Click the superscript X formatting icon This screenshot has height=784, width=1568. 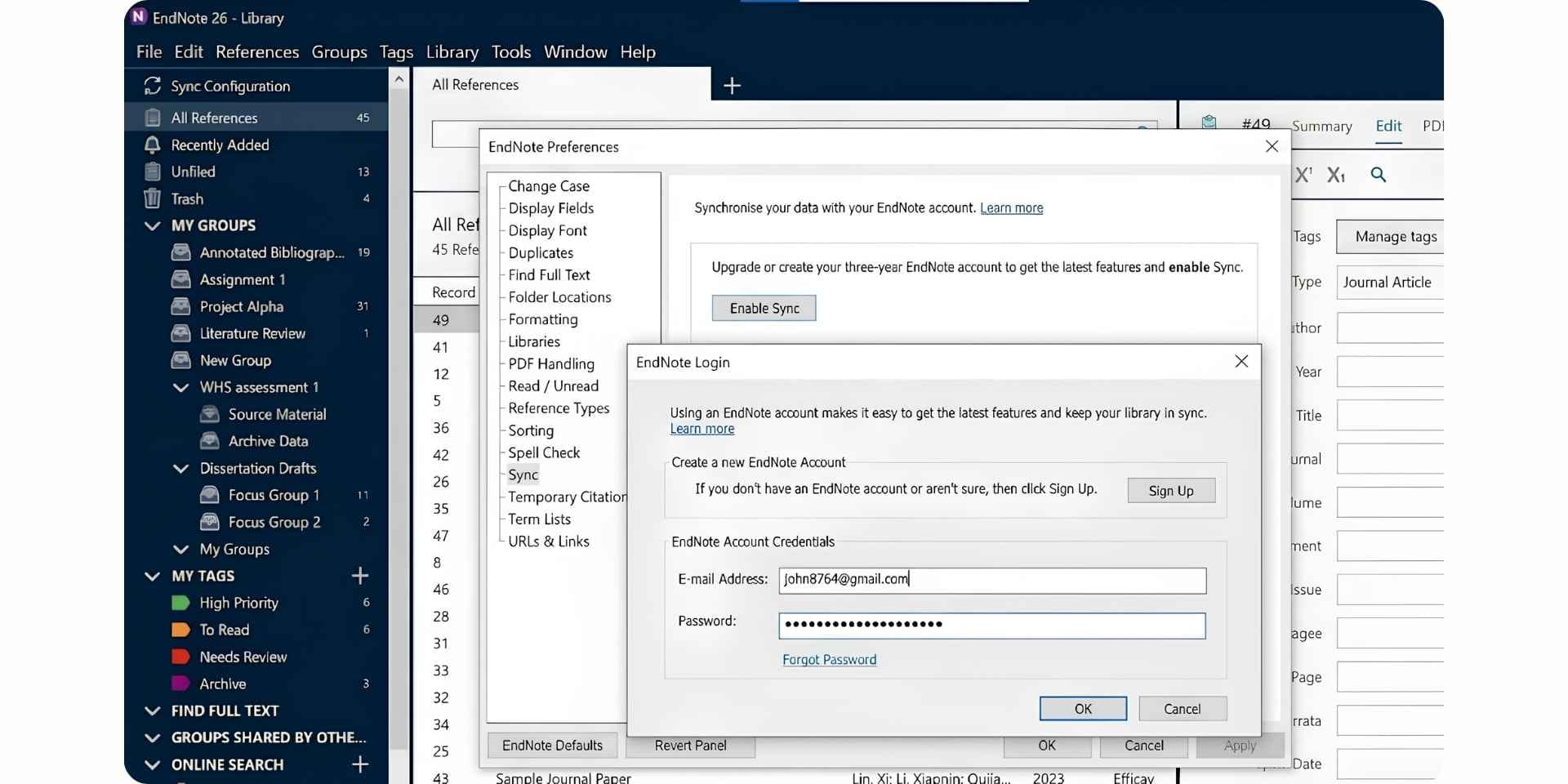click(1304, 175)
